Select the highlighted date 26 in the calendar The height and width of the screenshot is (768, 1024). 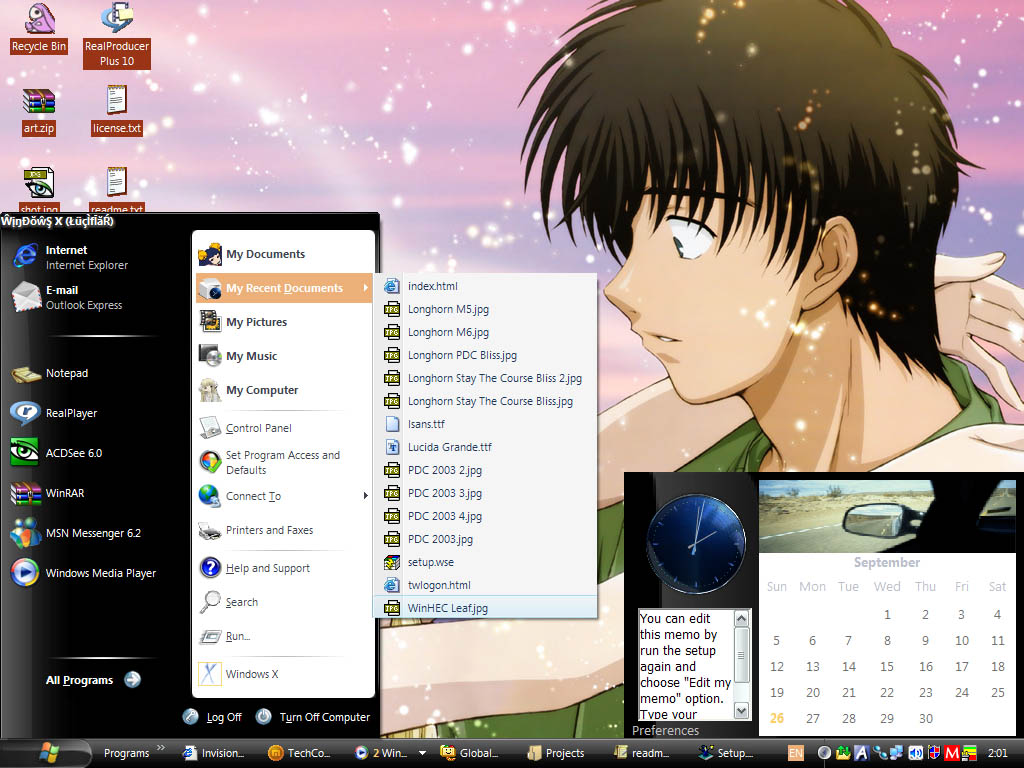(x=776, y=718)
